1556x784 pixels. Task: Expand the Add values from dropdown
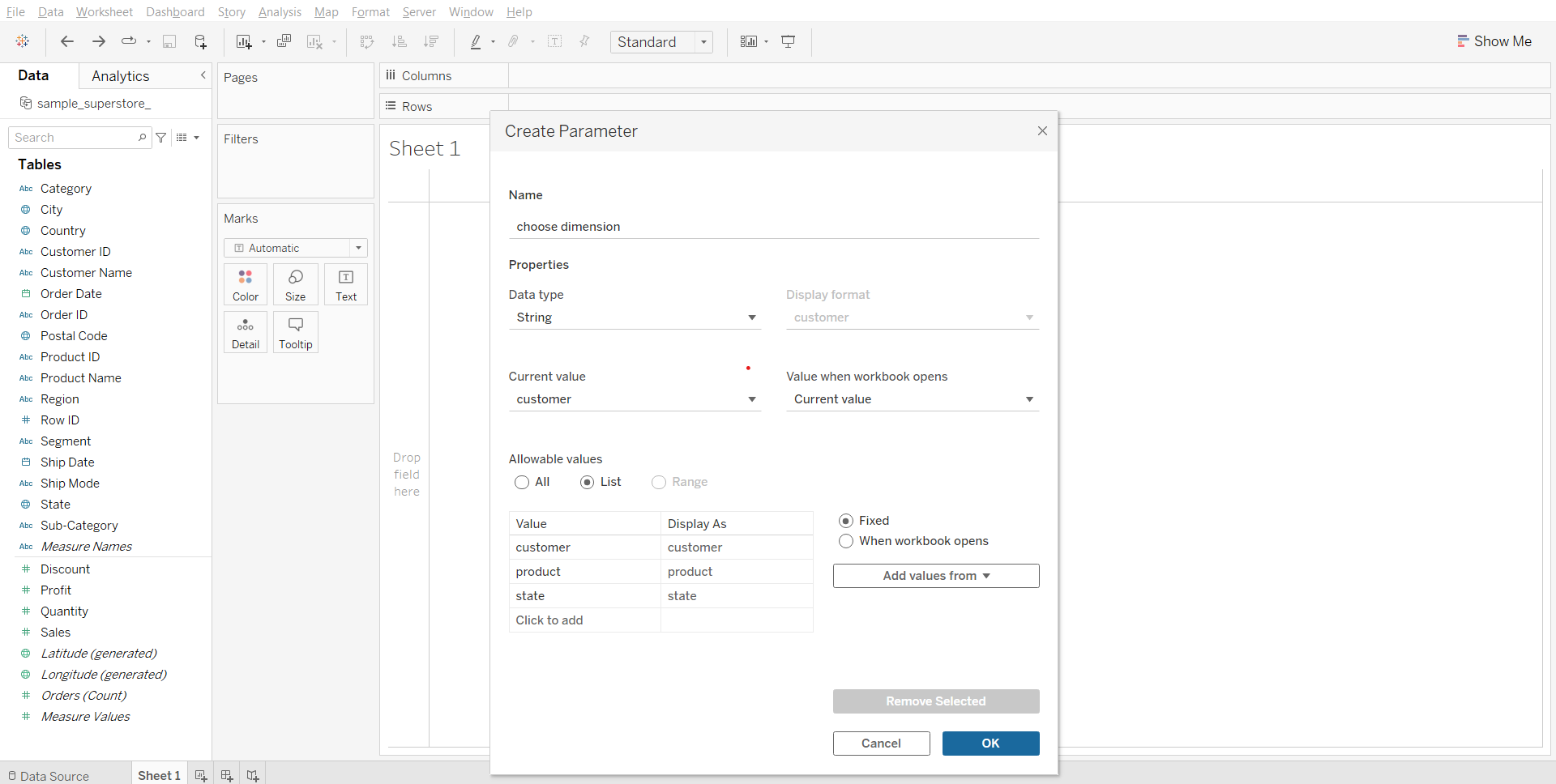[x=936, y=576]
